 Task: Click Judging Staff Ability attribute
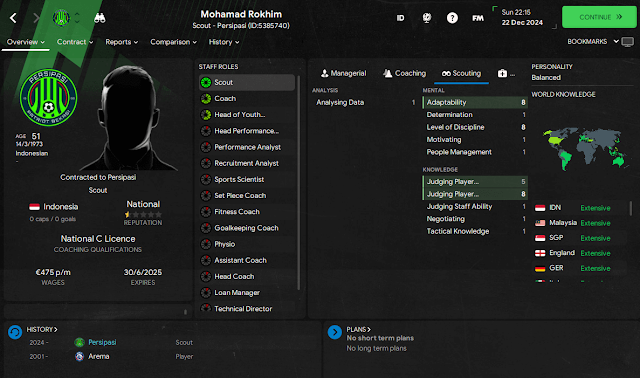click(x=476, y=207)
